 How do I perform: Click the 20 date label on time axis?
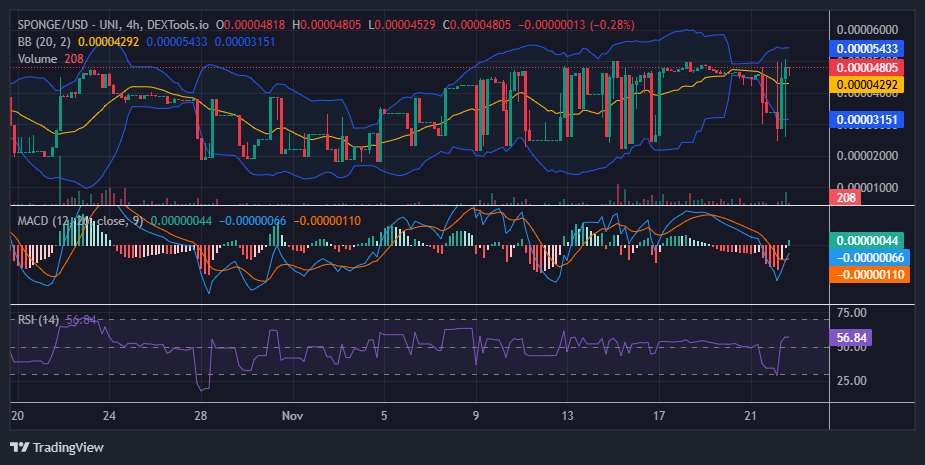[x=18, y=416]
